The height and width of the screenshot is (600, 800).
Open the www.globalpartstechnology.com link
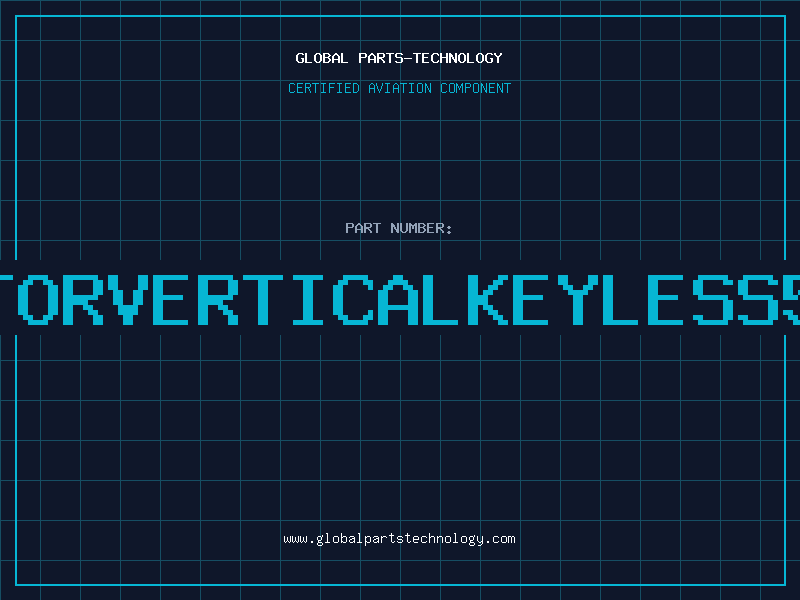399,539
